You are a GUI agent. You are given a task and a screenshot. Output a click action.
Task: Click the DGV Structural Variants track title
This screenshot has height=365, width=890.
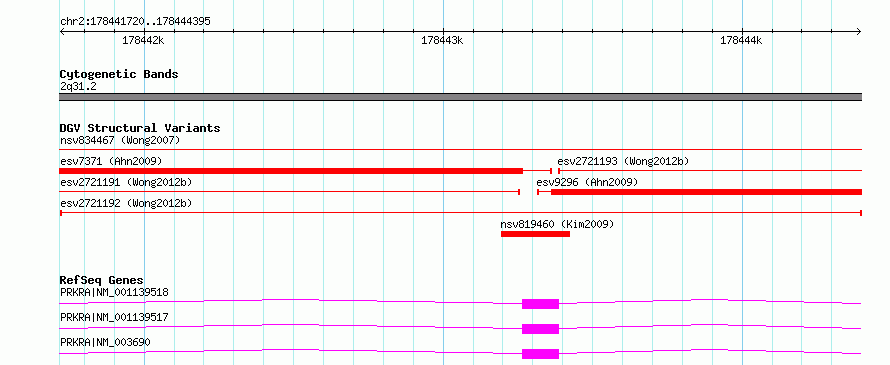(x=140, y=128)
